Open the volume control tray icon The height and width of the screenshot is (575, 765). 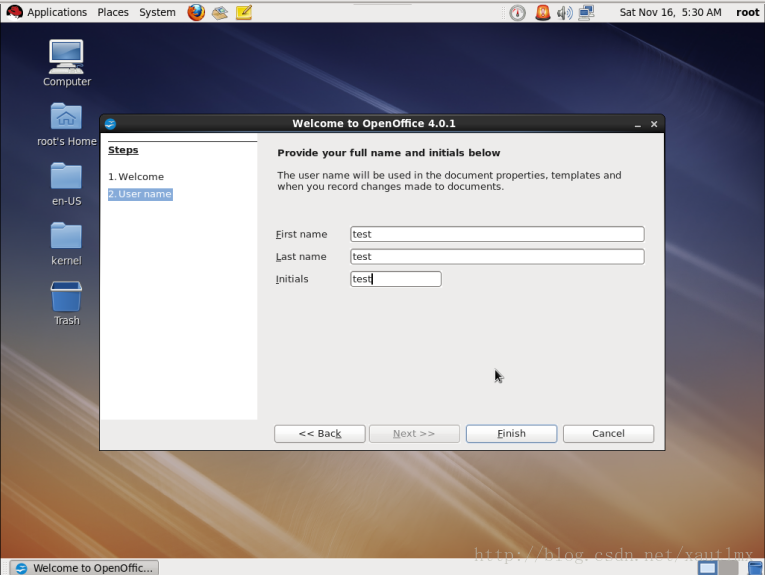coord(564,13)
